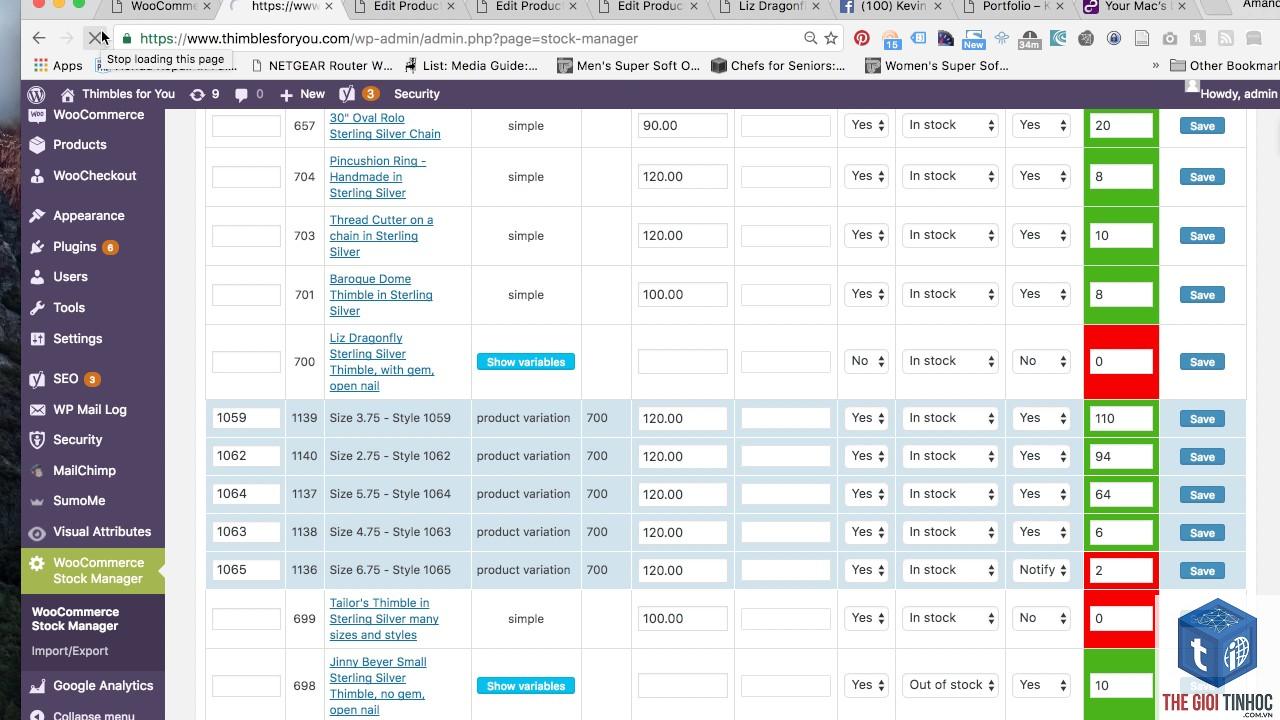Click the Thimbles for You site link

coord(117,94)
